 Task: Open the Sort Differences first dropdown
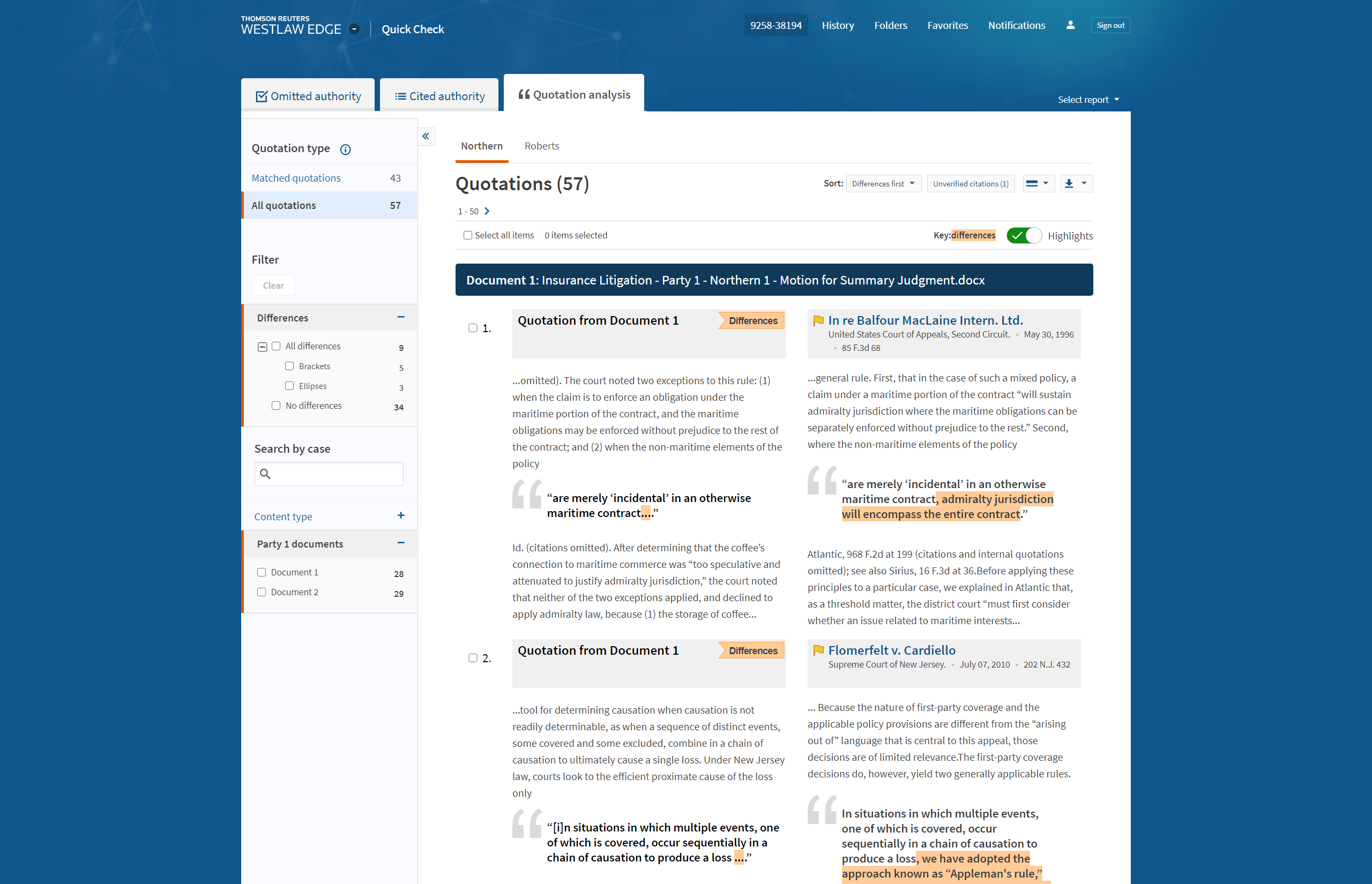pos(883,184)
